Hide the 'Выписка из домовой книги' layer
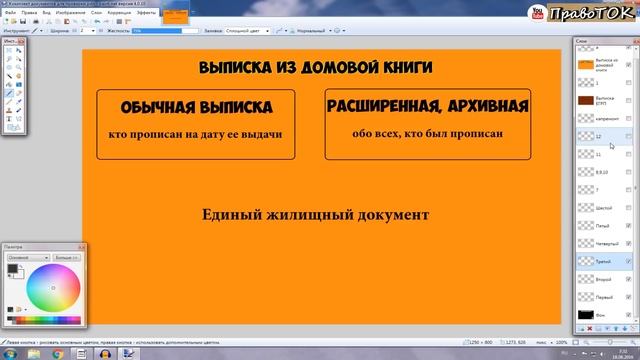 [x=629, y=65]
